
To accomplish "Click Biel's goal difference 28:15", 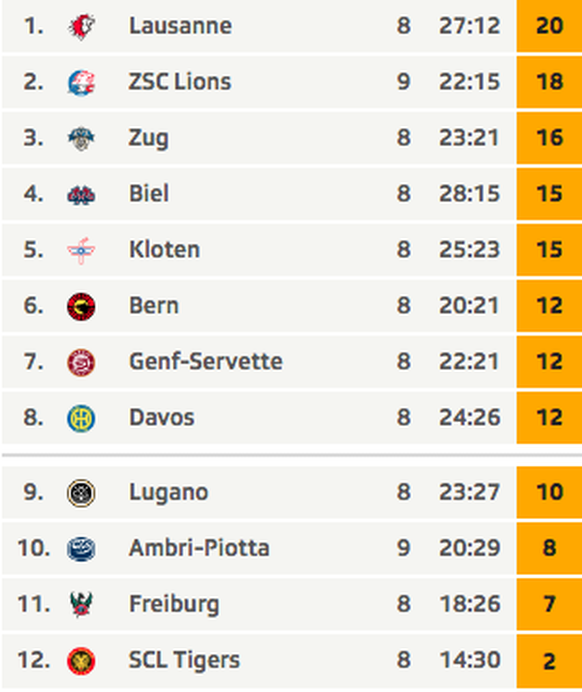I will [469, 194].
